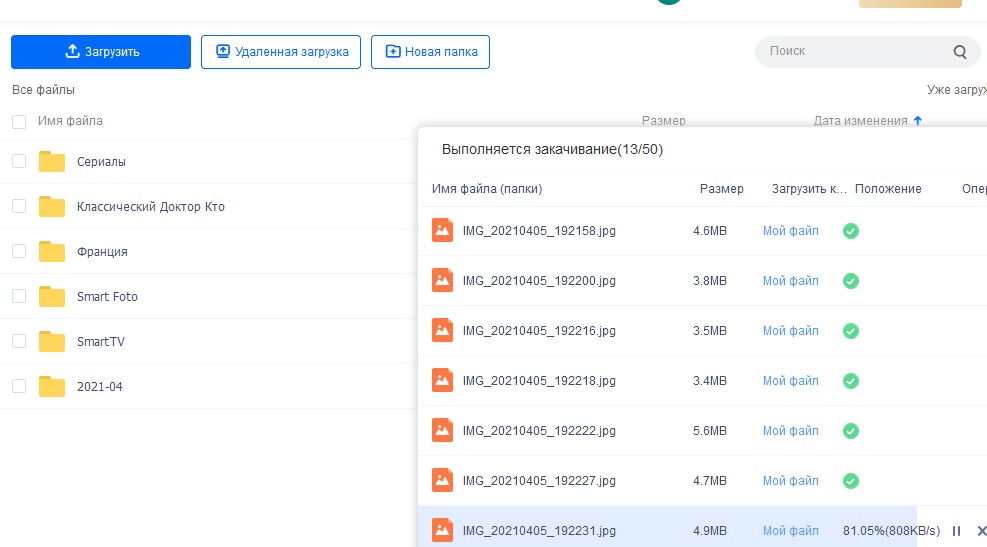Click image icon of IMG_20210405_192158.jpg
987x547 pixels.
[x=442, y=230]
